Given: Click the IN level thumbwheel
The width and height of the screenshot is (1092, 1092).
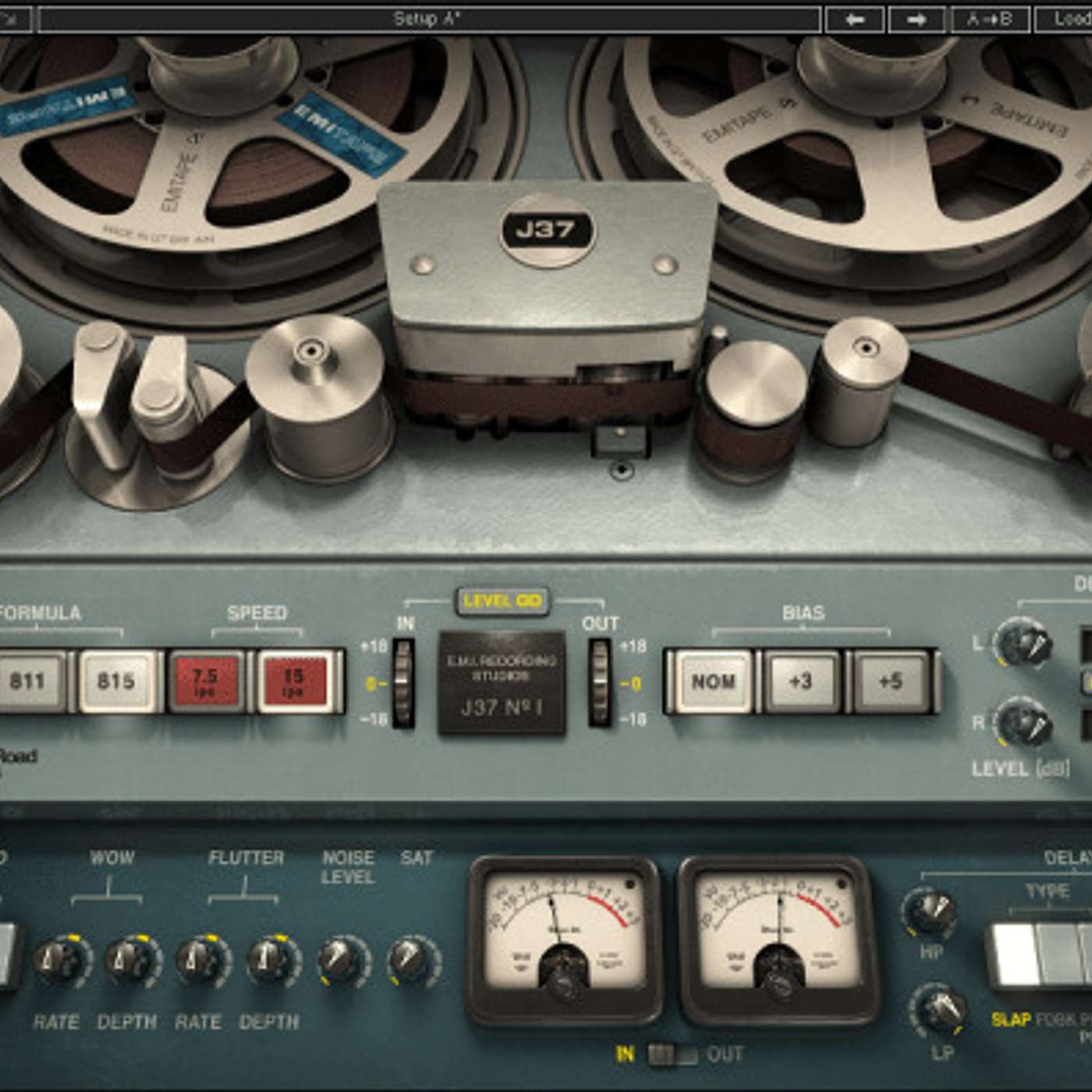Looking at the screenshot, I should tap(403, 683).
